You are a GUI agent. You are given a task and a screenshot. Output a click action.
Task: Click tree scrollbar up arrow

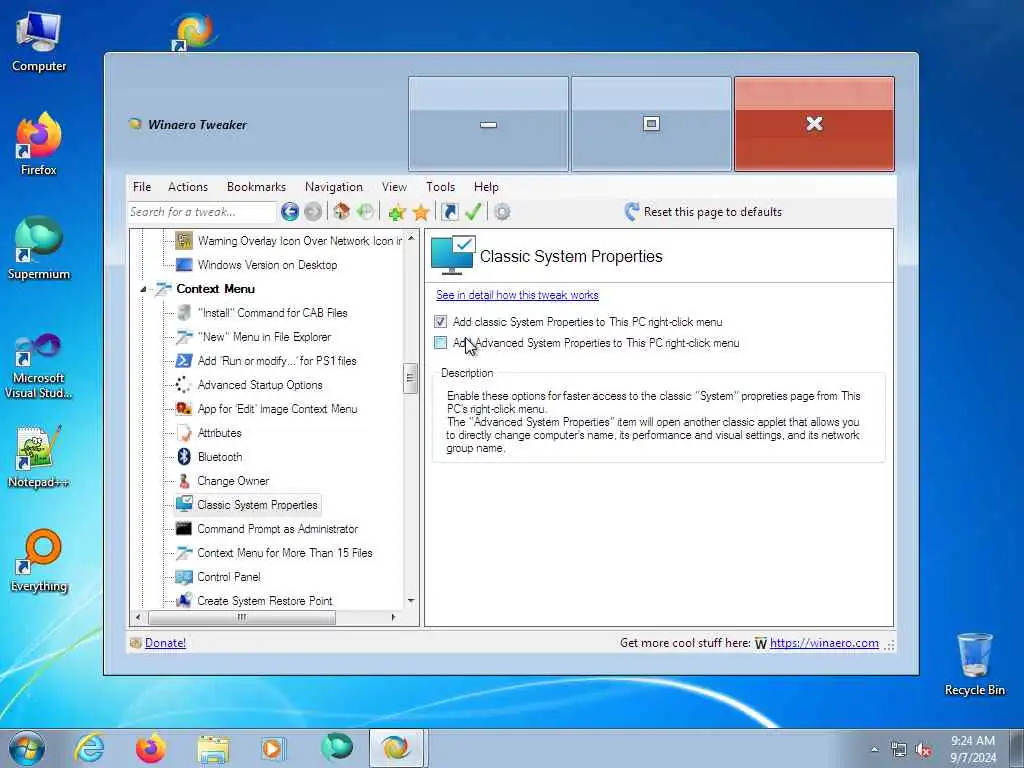(411, 238)
